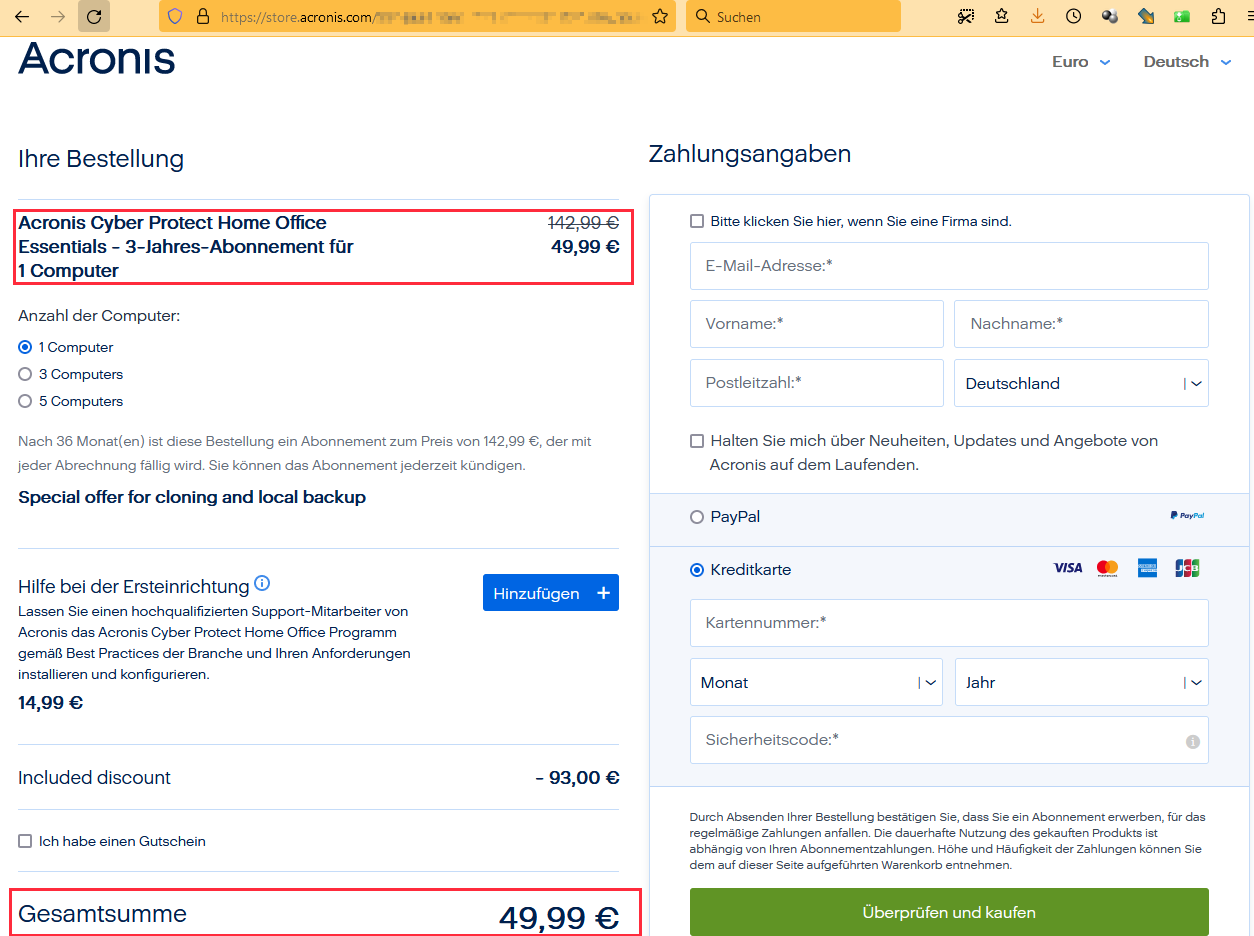
Task: Show site security padlock info
Action: (203, 16)
